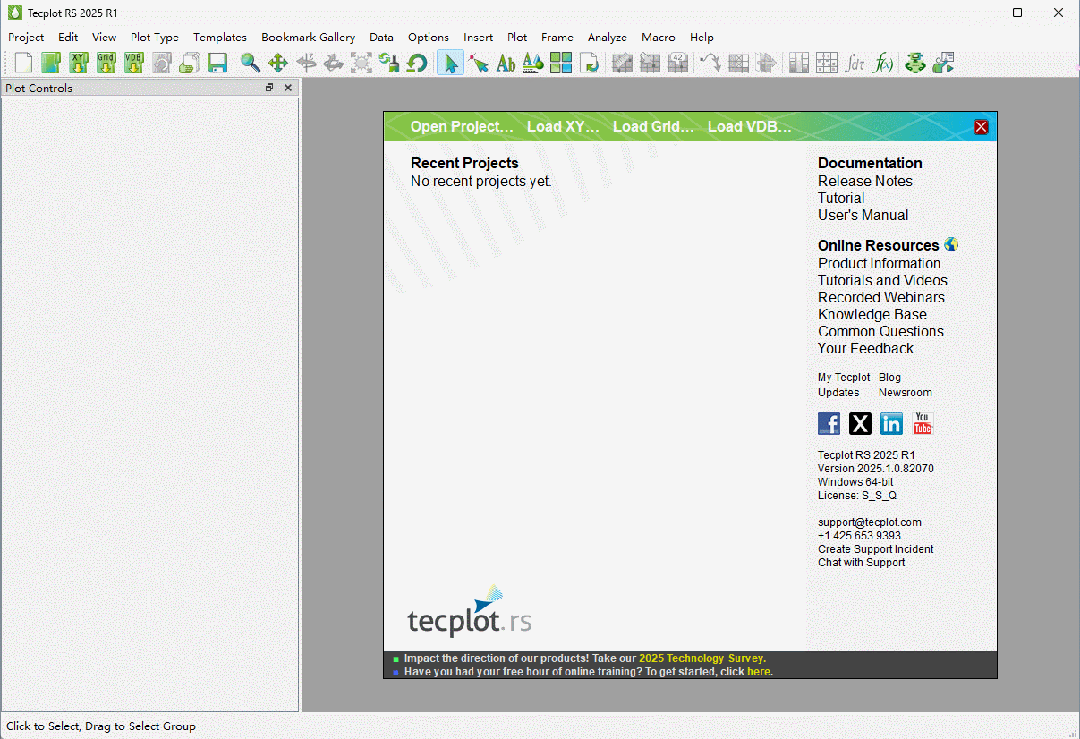1080x739 pixels.
Task: Click the table-with-columns toolbar icon
Action: pos(799,63)
